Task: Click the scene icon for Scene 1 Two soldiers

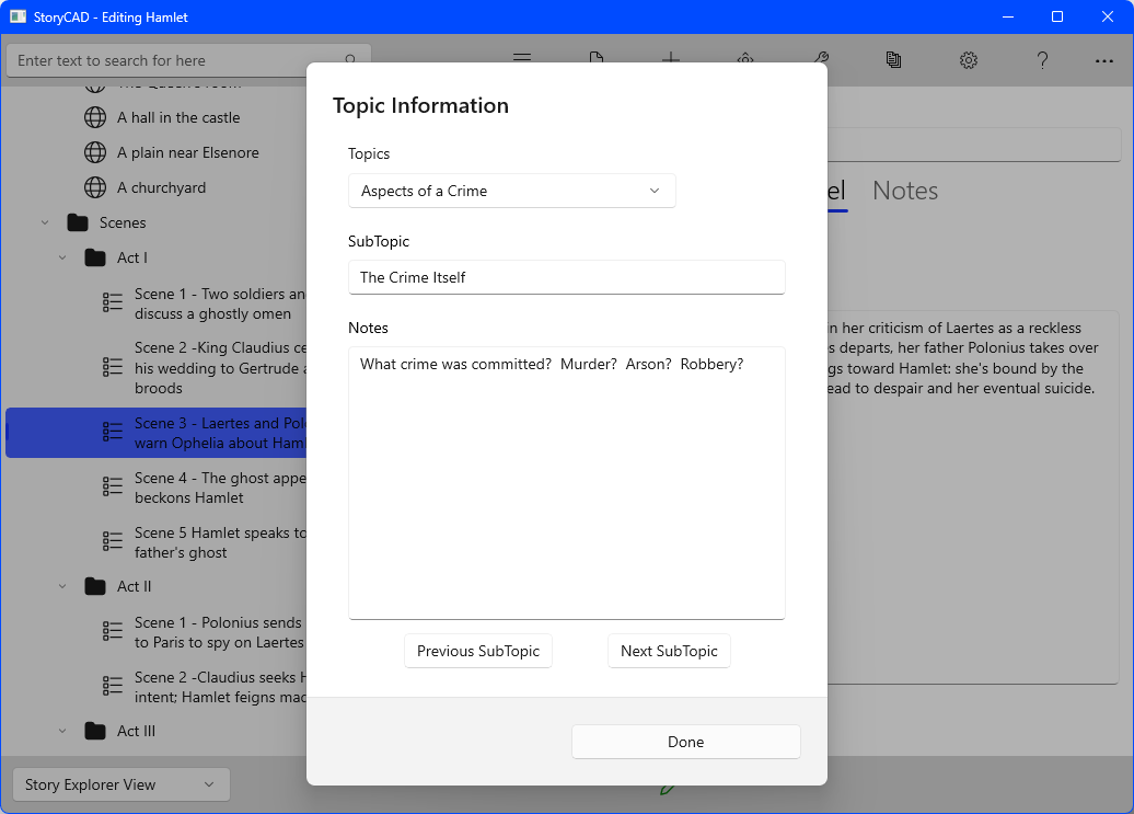Action: [112, 303]
